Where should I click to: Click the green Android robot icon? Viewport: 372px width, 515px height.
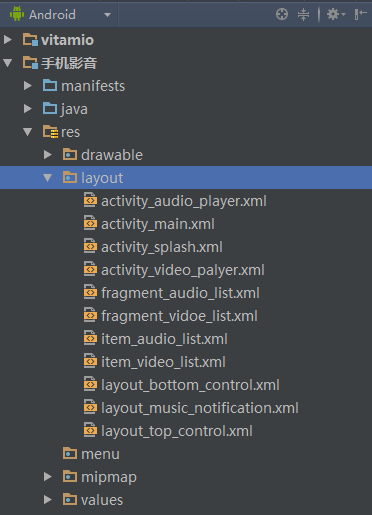(x=17, y=14)
